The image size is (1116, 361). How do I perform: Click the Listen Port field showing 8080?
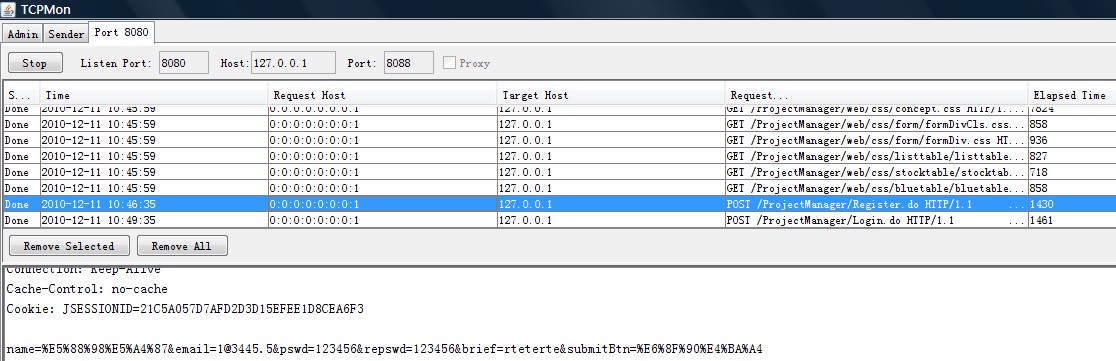tap(184, 63)
